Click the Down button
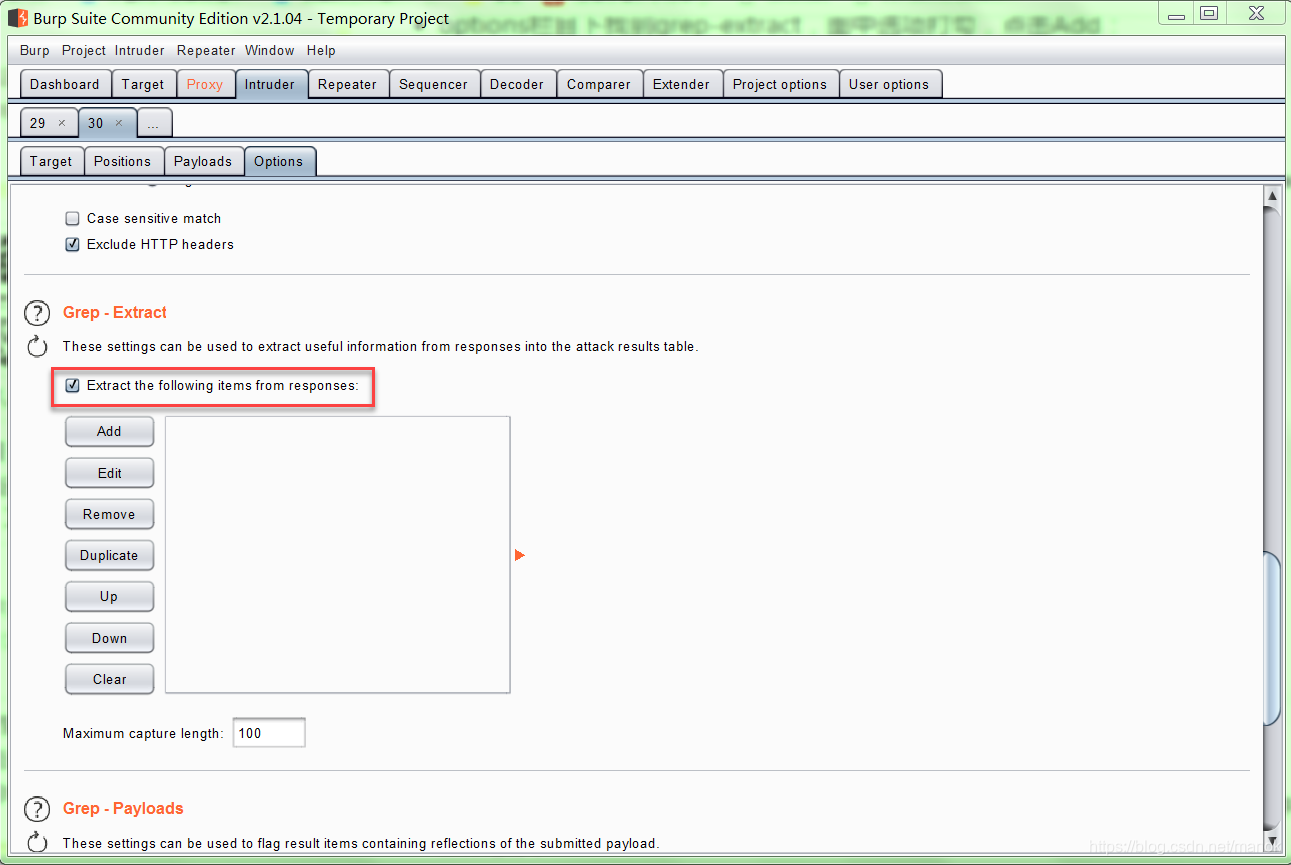The image size is (1291, 865). pyautogui.click(x=109, y=638)
